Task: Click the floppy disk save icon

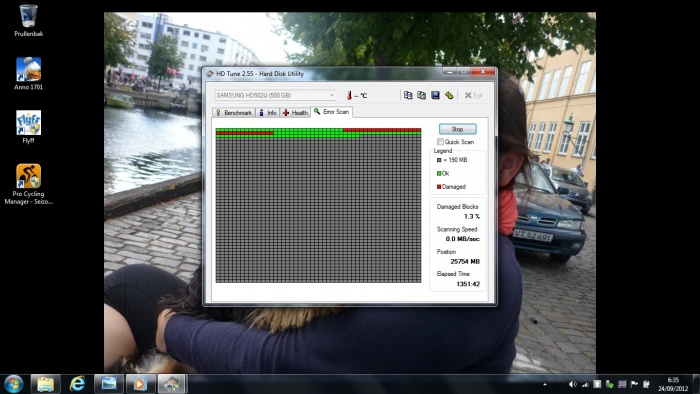Action: pos(435,95)
